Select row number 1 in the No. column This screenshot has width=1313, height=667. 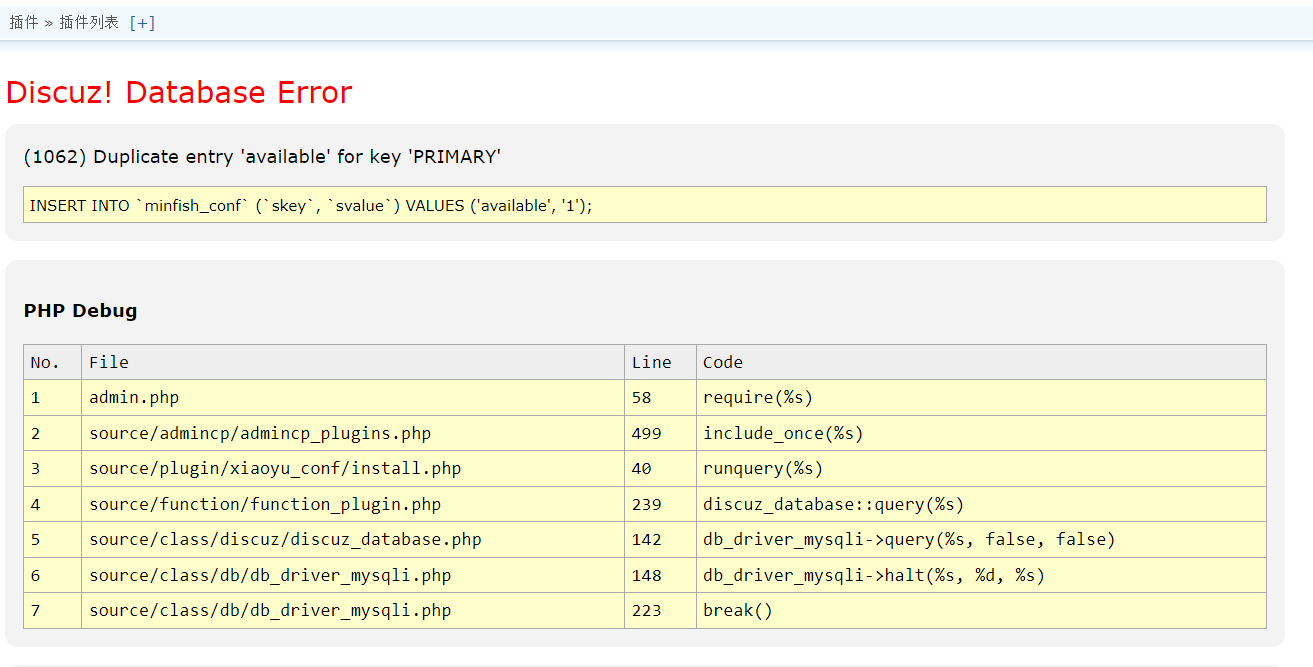tap(53, 398)
